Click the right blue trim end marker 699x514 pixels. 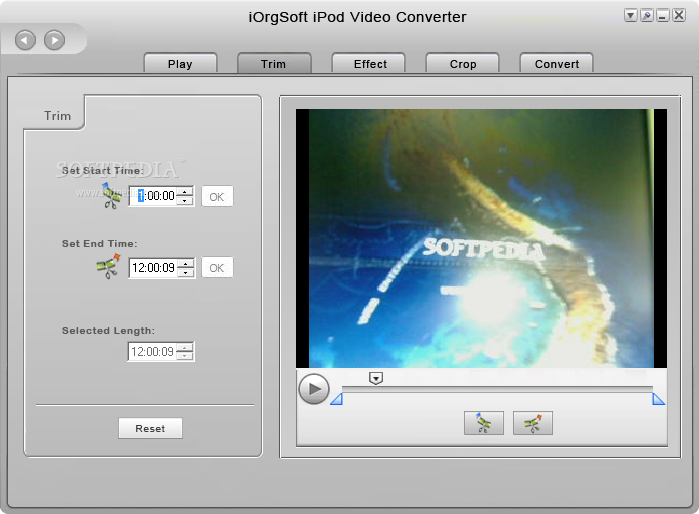pyautogui.click(x=658, y=399)
